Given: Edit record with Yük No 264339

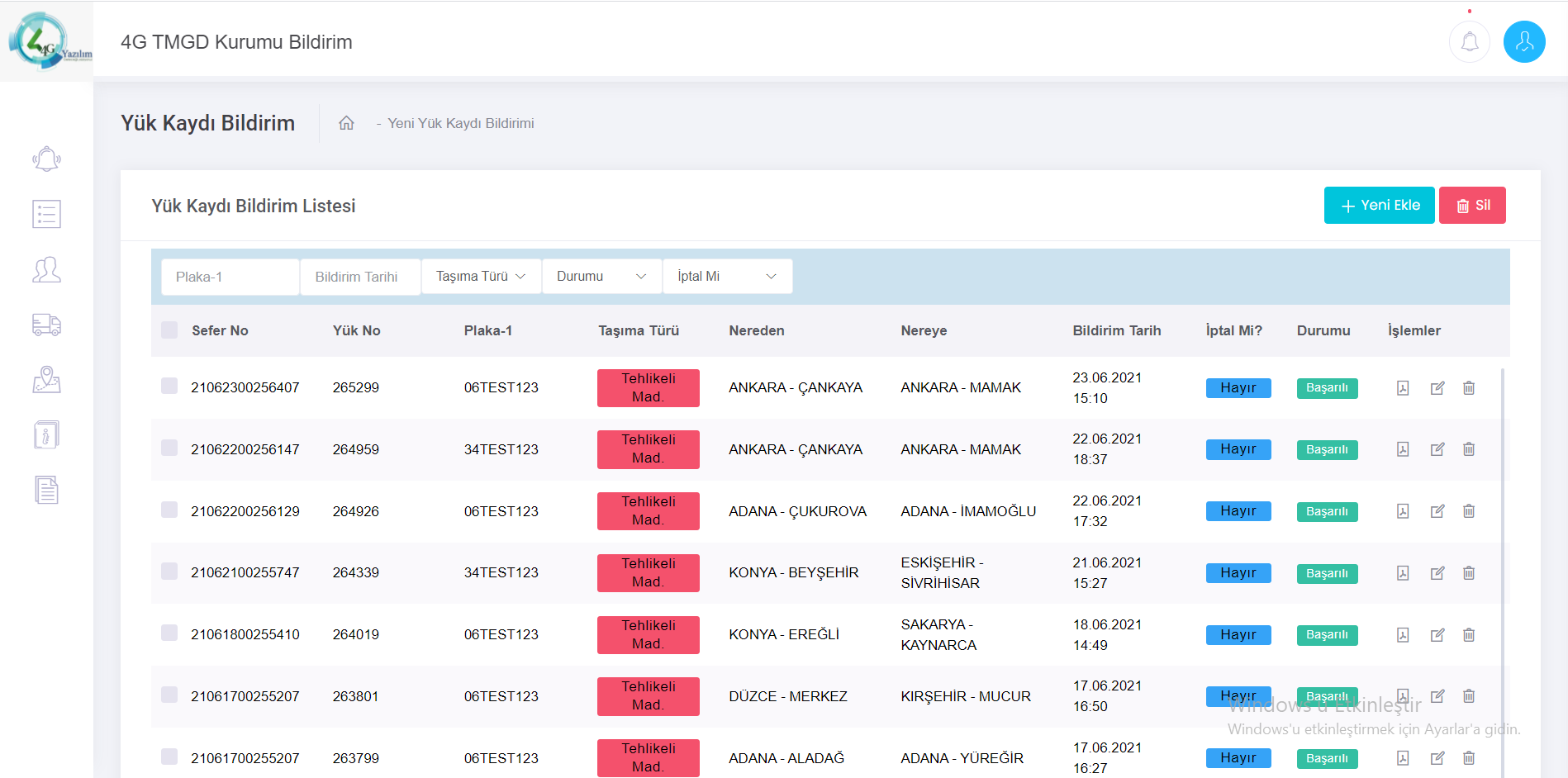Looking at the screenshot, I should tap(1437, 573).
